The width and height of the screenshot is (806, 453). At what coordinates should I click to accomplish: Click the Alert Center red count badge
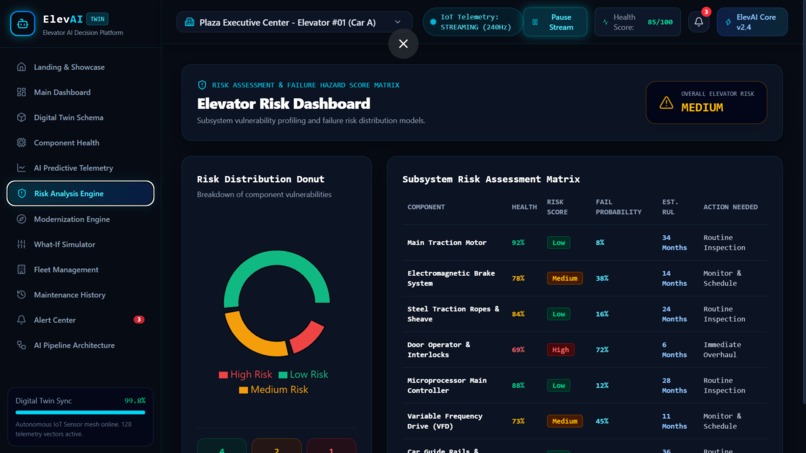coord(139,320)
